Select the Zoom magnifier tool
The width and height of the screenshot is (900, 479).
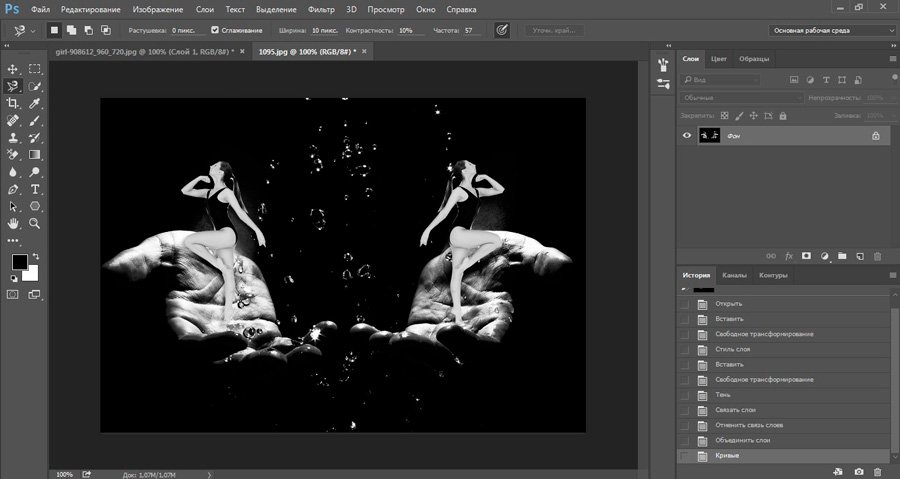(x=35, y=223)
